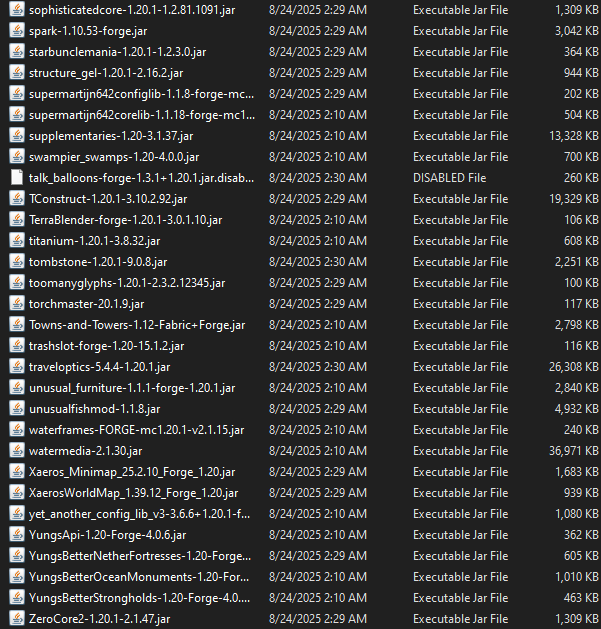Click file name supplementaries-1.20-3.1.37.jar

point(111,136)
